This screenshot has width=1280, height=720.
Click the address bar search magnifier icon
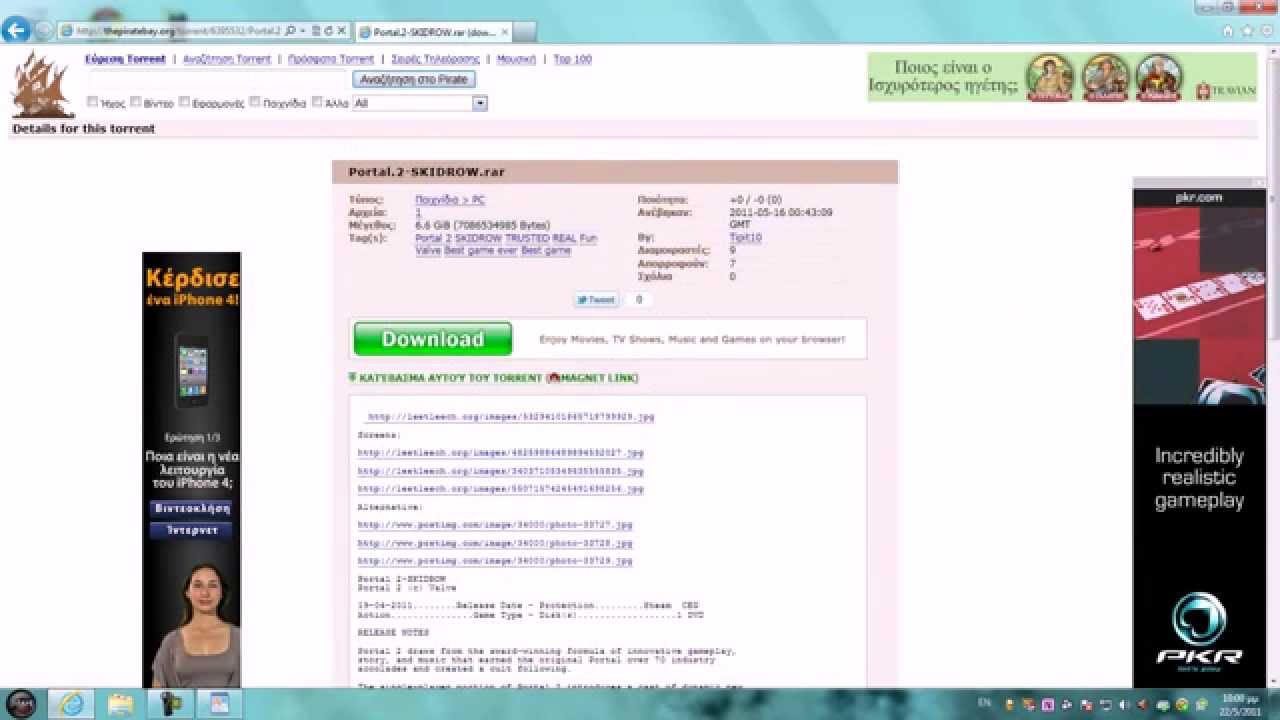(290, 31)
